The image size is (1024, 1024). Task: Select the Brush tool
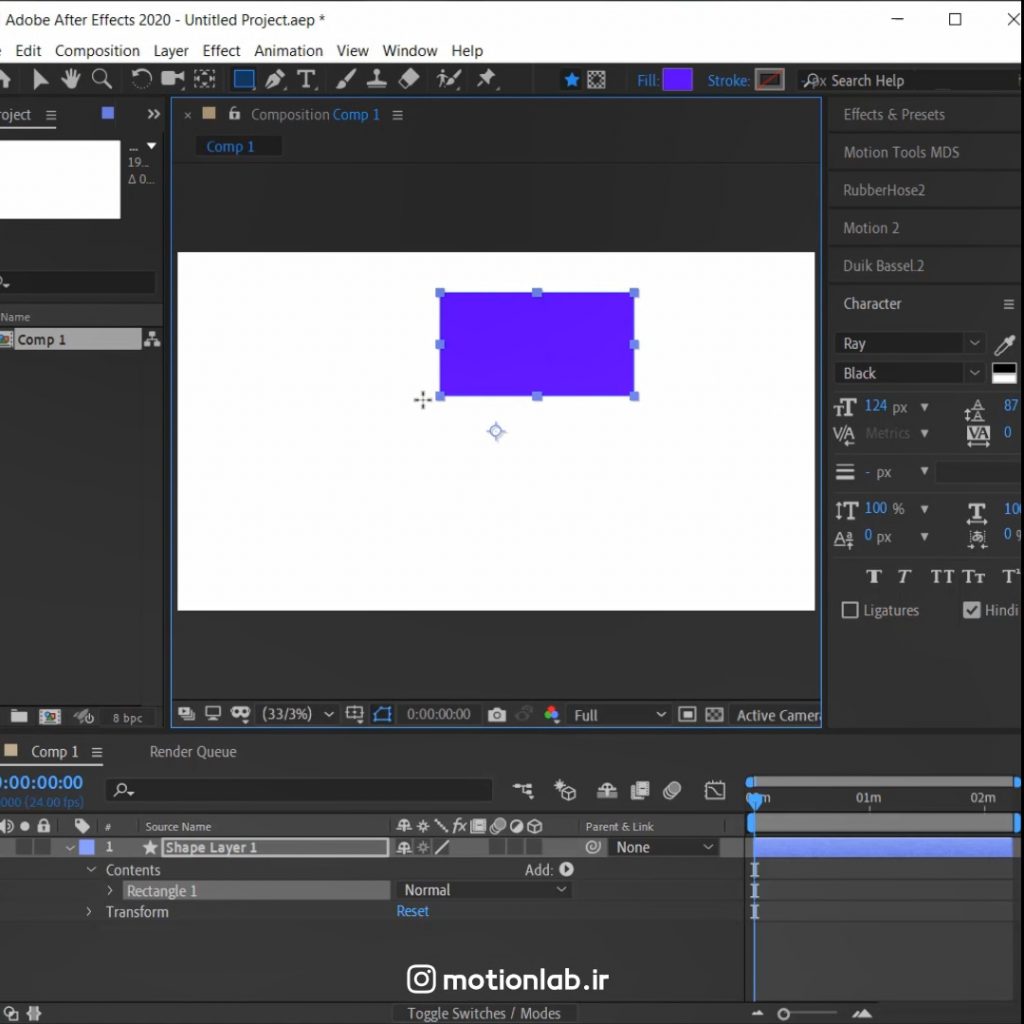pyautogui.click(x=345, y=80)
